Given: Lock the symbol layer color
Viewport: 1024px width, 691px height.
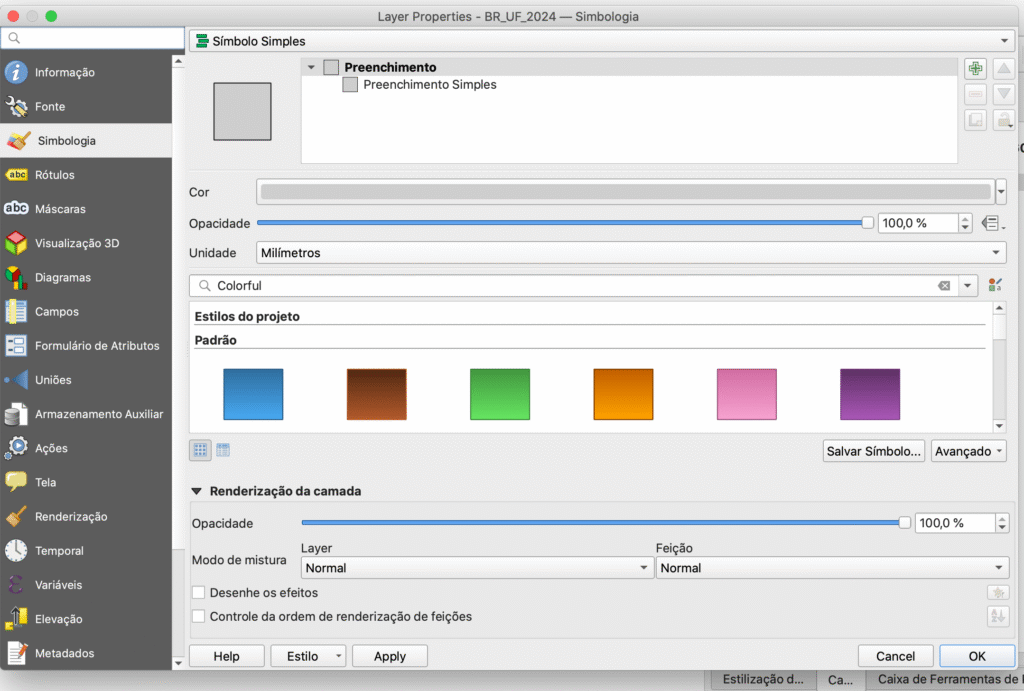Looking at the screenshot, I should click(x=1004, y=120).
